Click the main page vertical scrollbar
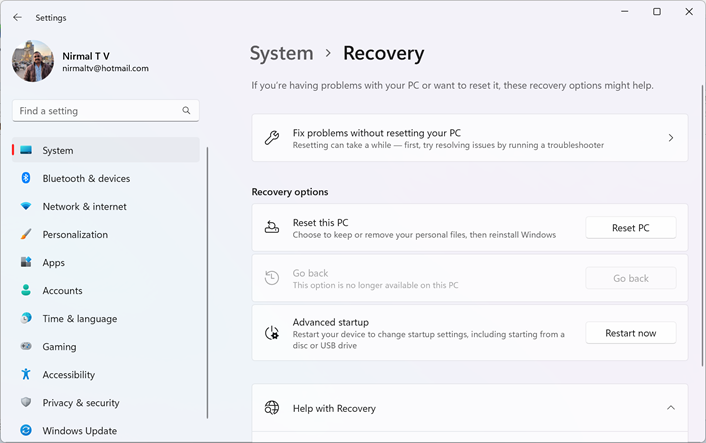The image size is (706, 443). pos(701,225)
